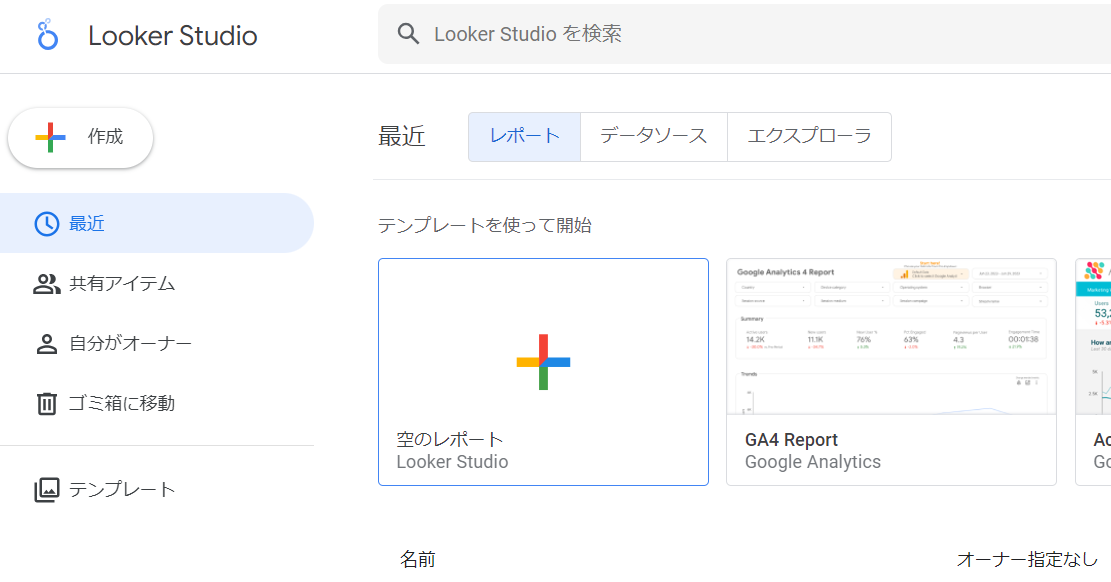Switch to the データソース tab
The image size is (1111, 582).
[654, 136]
